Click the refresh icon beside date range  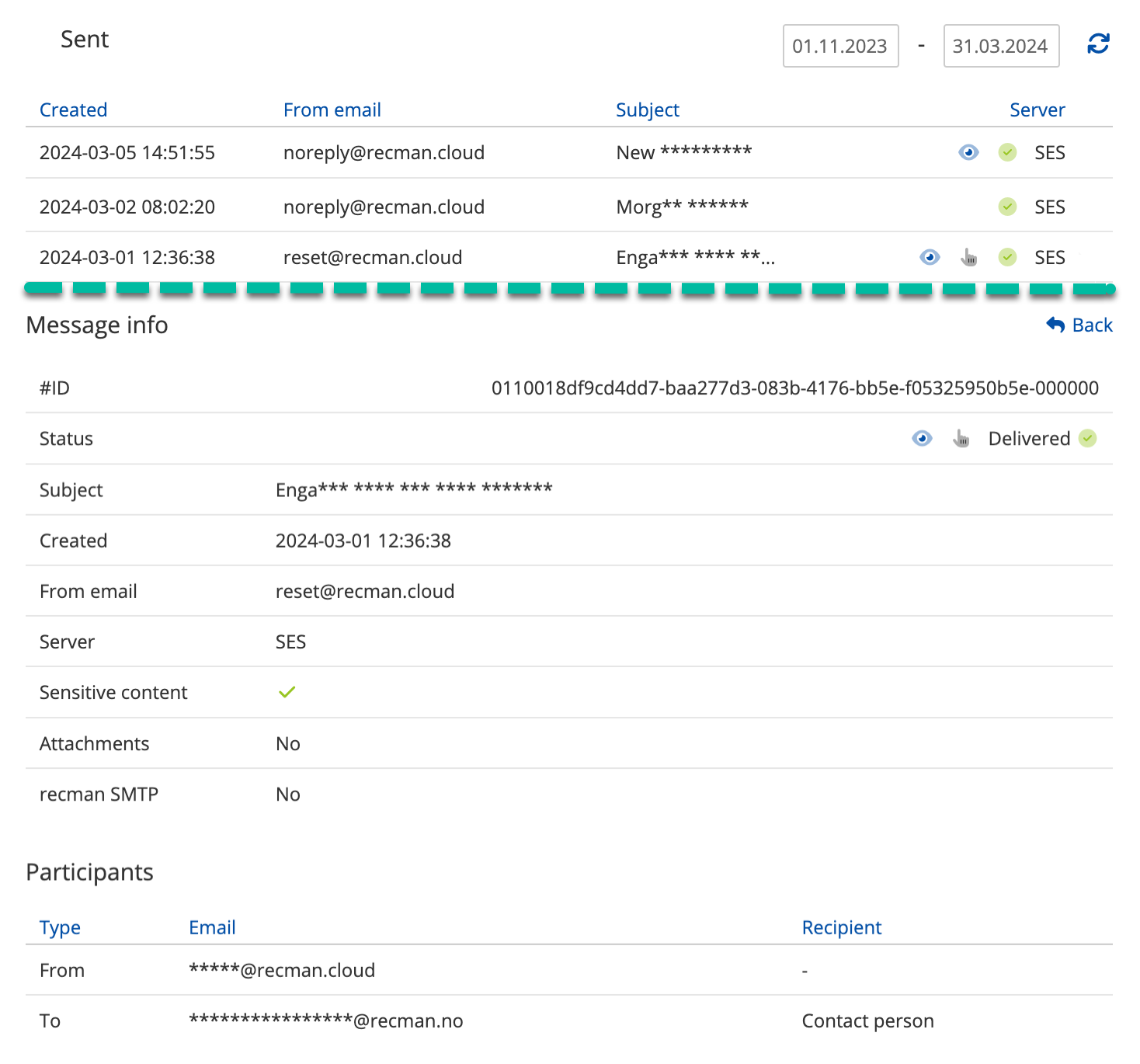tap(1098, 44)
